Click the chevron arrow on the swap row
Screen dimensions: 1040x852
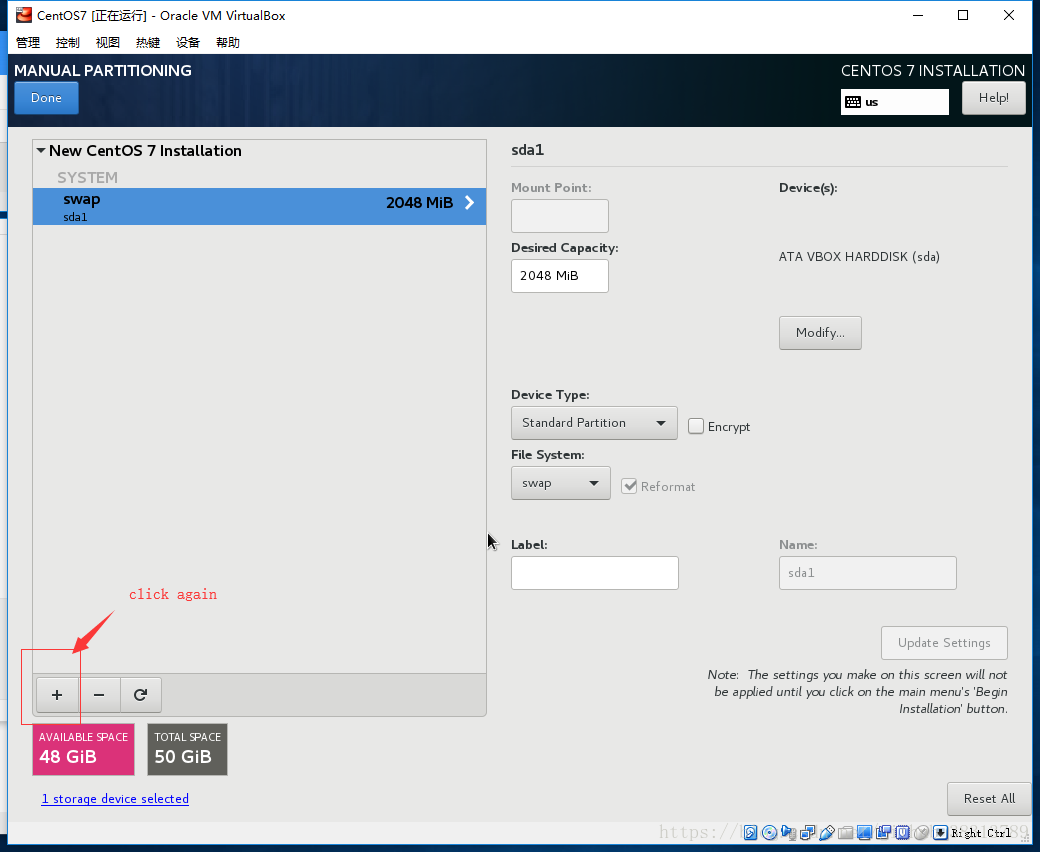[x=469, y=203]
